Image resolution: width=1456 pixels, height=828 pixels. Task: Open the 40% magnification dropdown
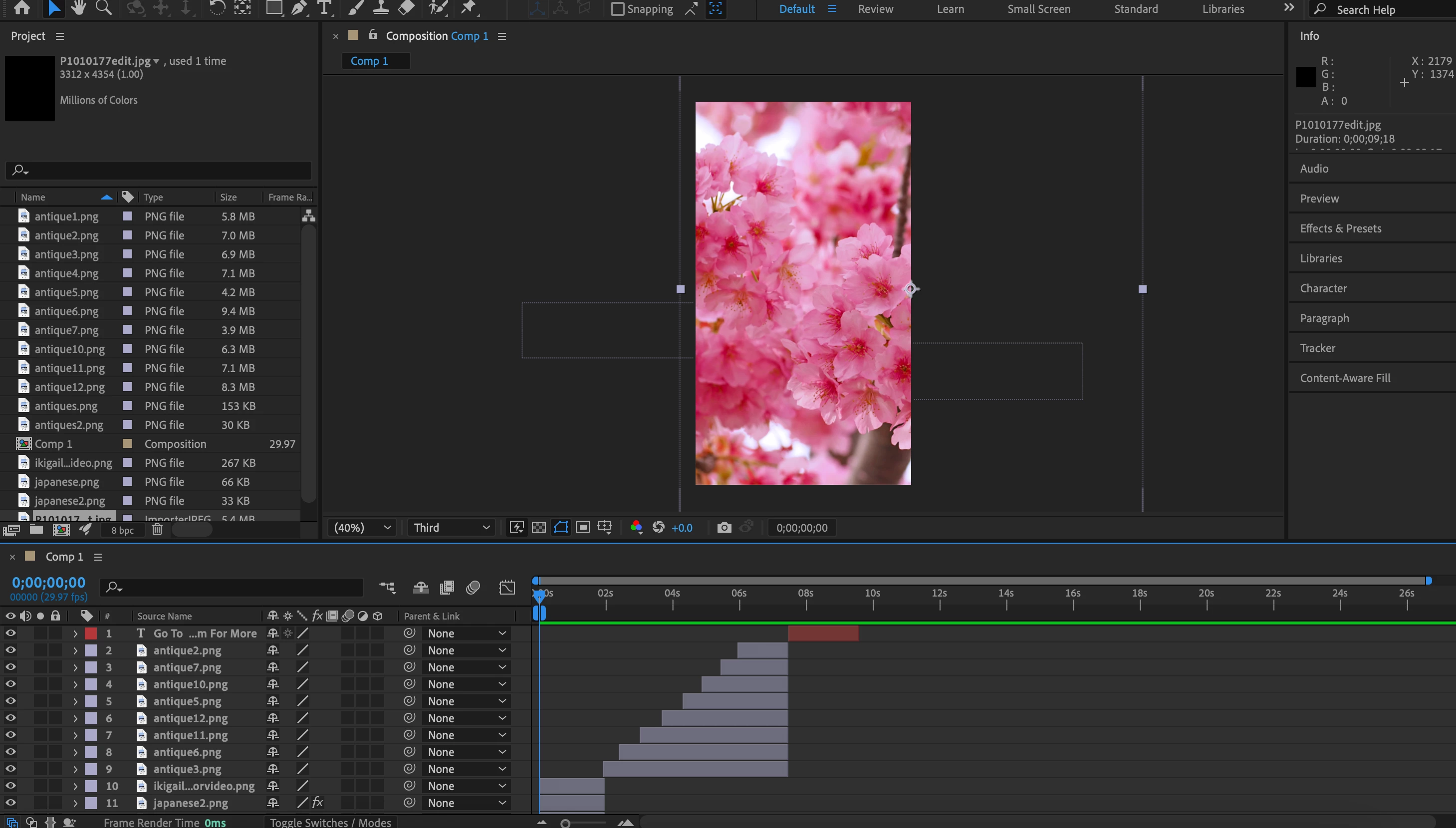click(363, 527)
